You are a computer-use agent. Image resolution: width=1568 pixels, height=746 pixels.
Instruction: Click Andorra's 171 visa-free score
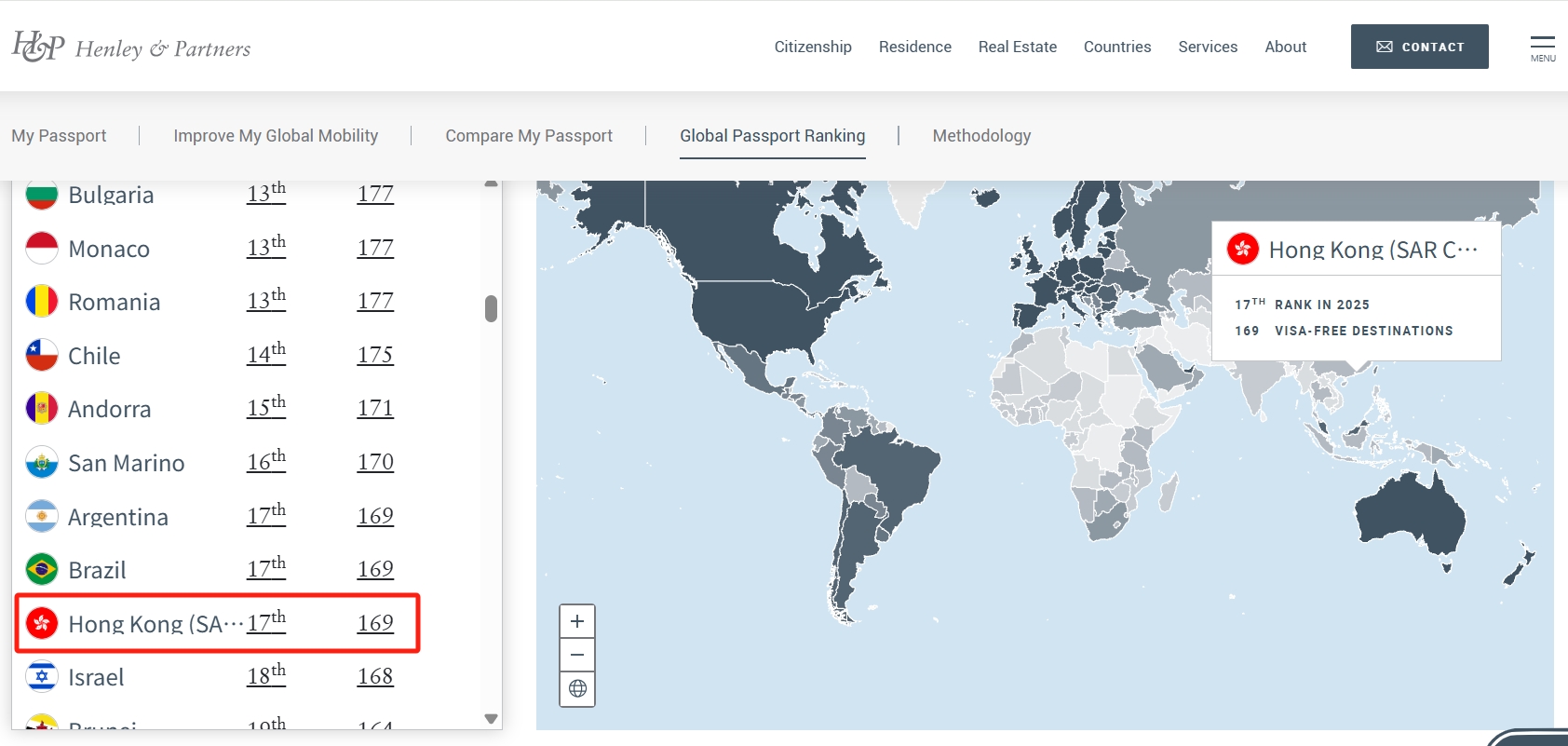pyautogui.click(x=375, y=409)
